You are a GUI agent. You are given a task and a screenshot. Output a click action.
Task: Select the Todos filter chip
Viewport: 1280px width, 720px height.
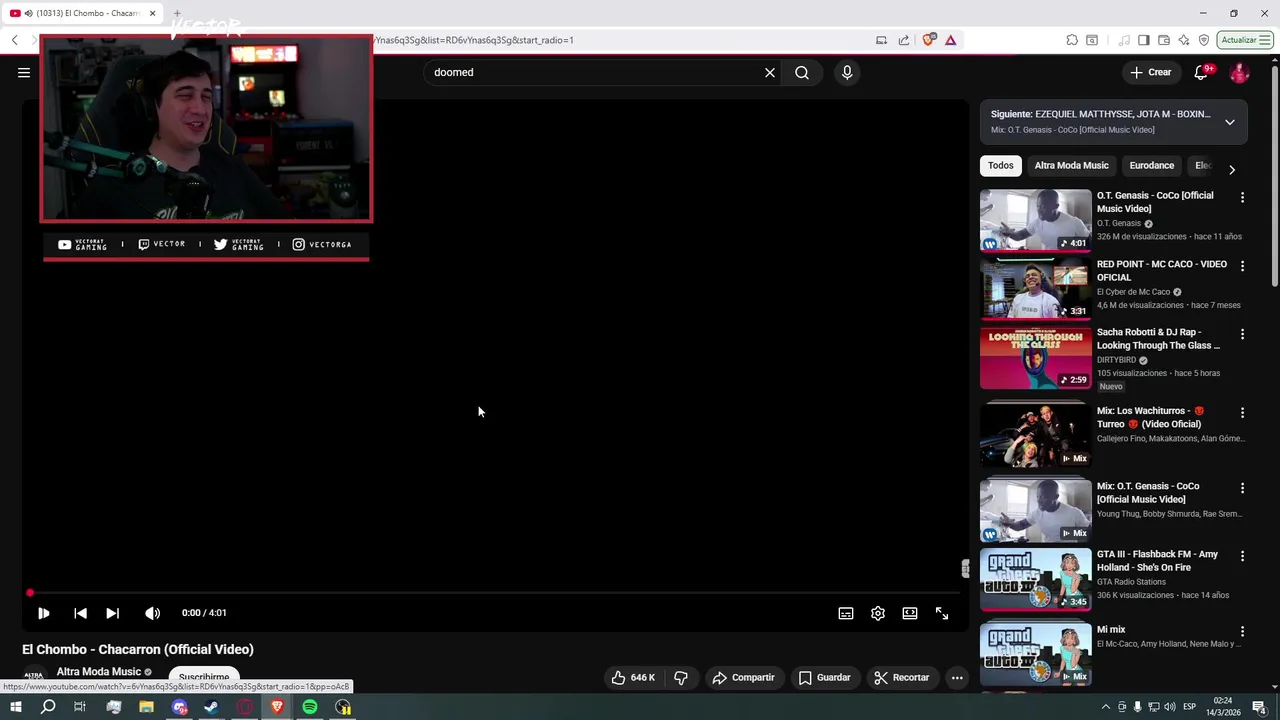click(x=1001, y=166)
